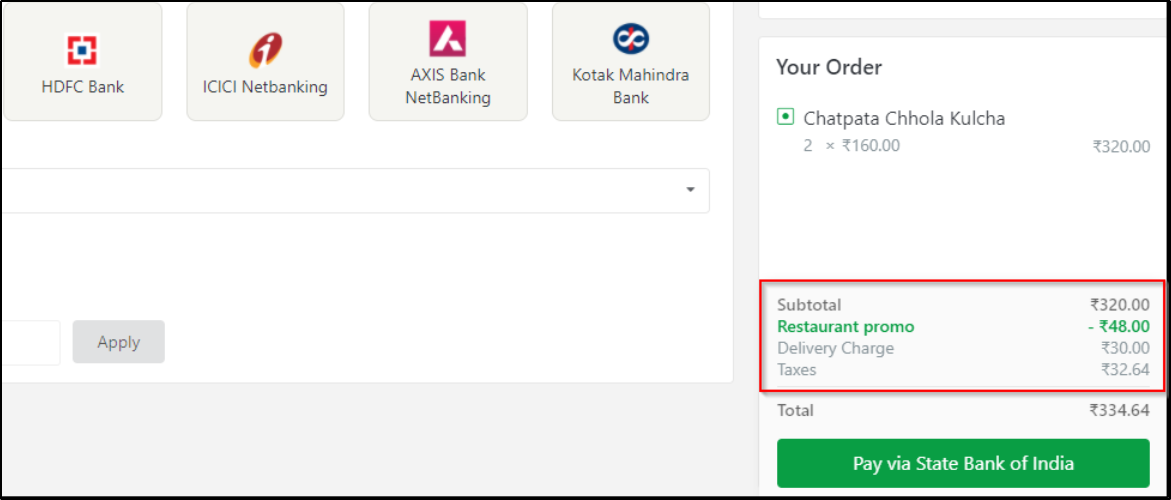Click the Total amount ₹334.64

[x=1119, y=410]
